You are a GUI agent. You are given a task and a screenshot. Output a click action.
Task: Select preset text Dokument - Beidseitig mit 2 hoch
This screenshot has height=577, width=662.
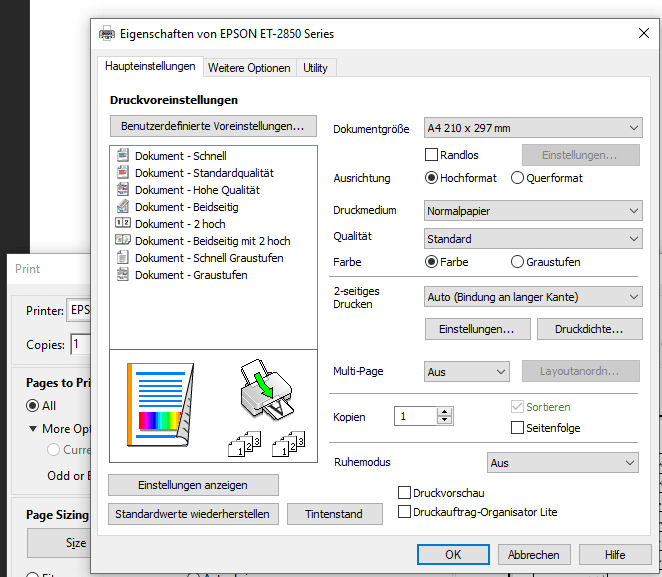(213, 241)
